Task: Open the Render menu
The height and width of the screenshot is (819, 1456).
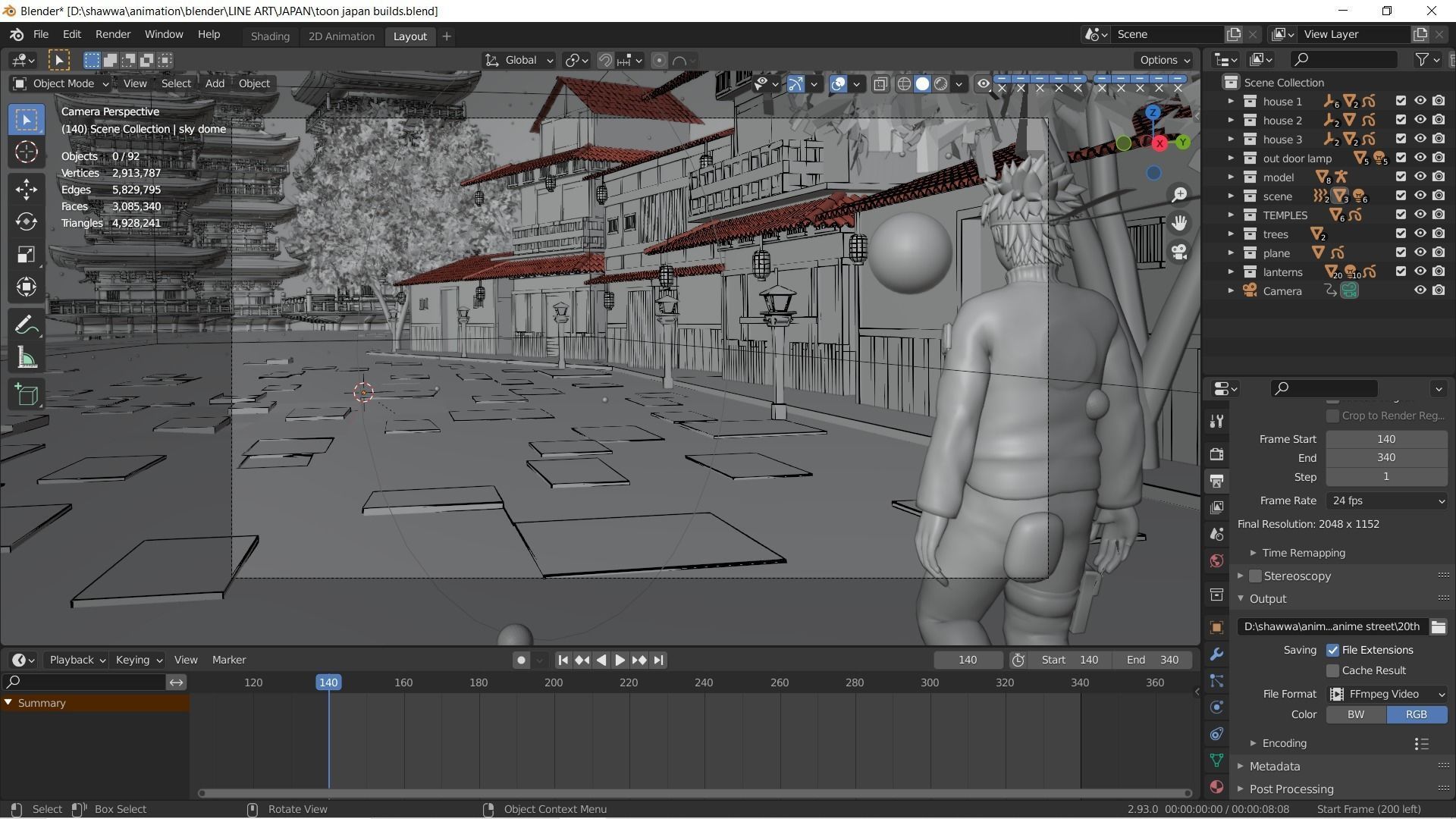Action: (113, 35)
